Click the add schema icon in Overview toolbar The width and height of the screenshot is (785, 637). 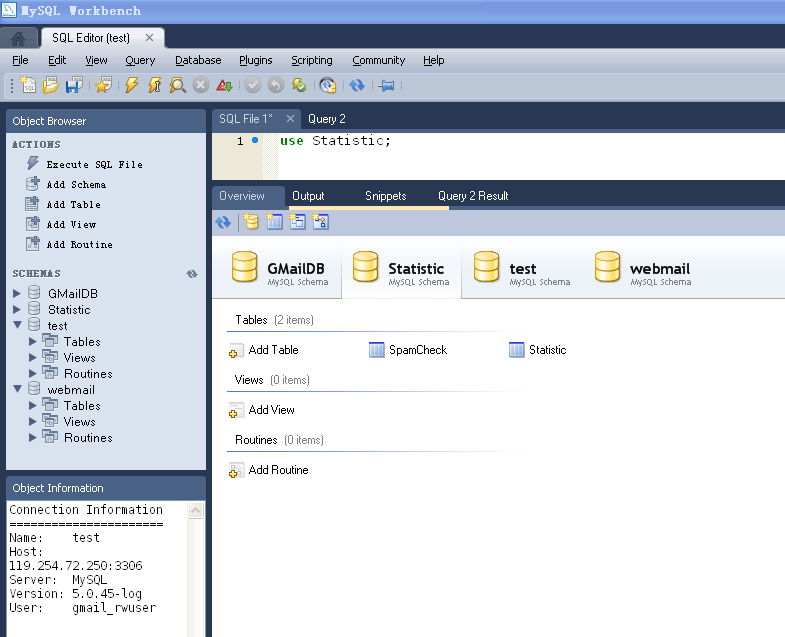251,222
